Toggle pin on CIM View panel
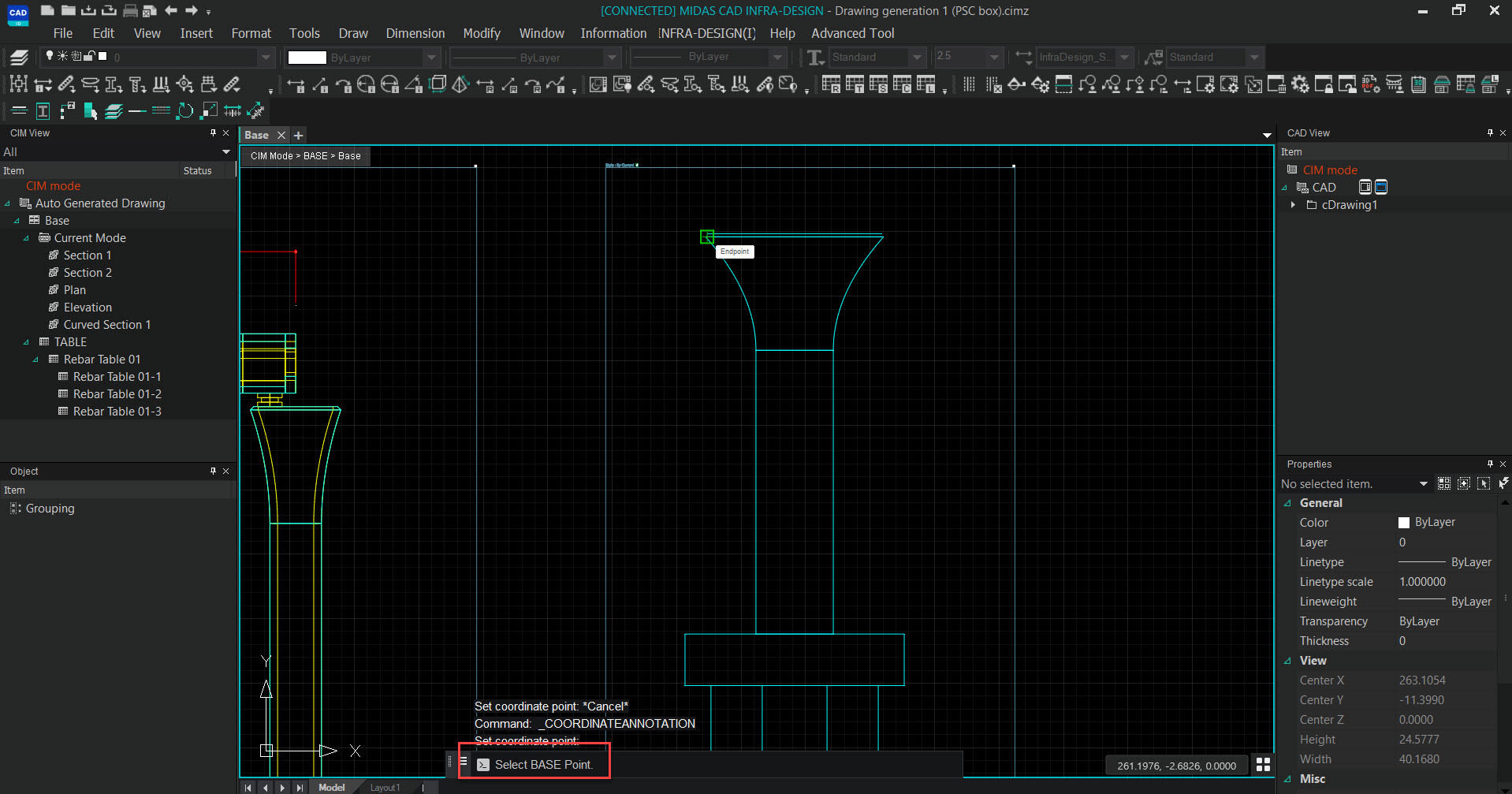This screenshot has height=794, width=1512. tap(213, 132)
